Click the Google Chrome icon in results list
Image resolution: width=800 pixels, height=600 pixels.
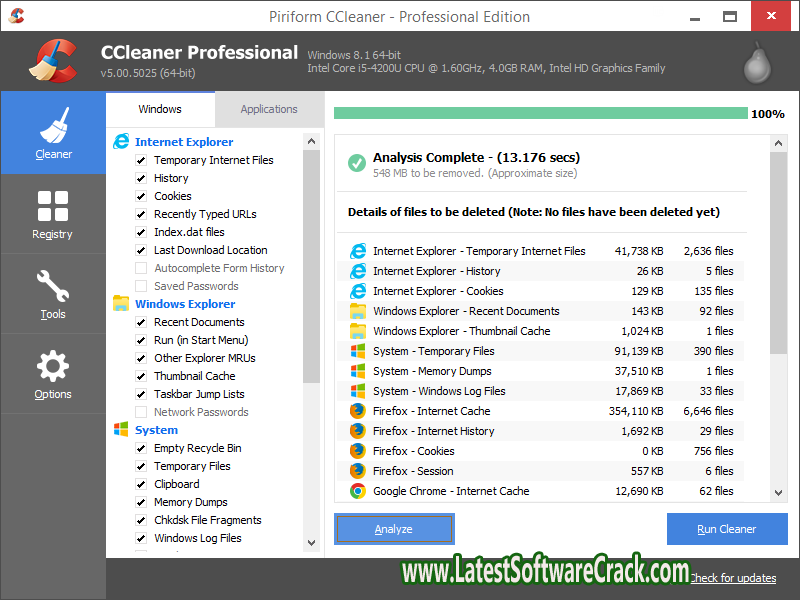tap(357, 491)
